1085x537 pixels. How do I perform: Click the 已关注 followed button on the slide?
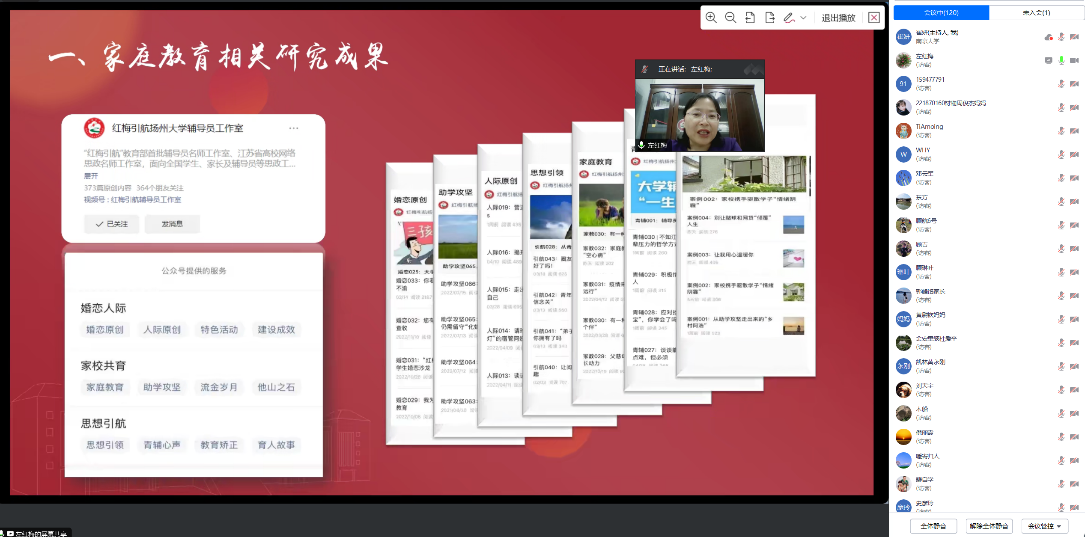click(110, 224)
